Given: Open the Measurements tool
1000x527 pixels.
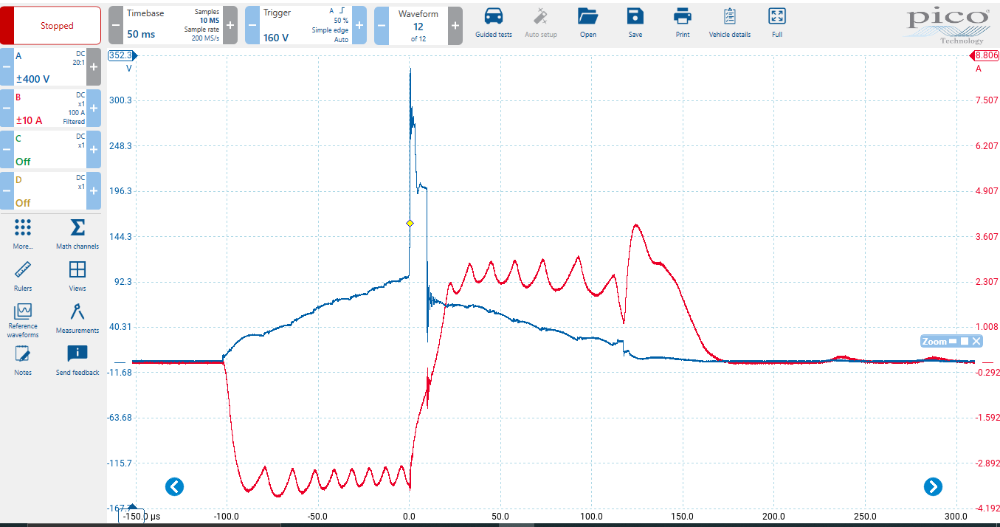Looking at the screenshot, I should tap(77, 312).
